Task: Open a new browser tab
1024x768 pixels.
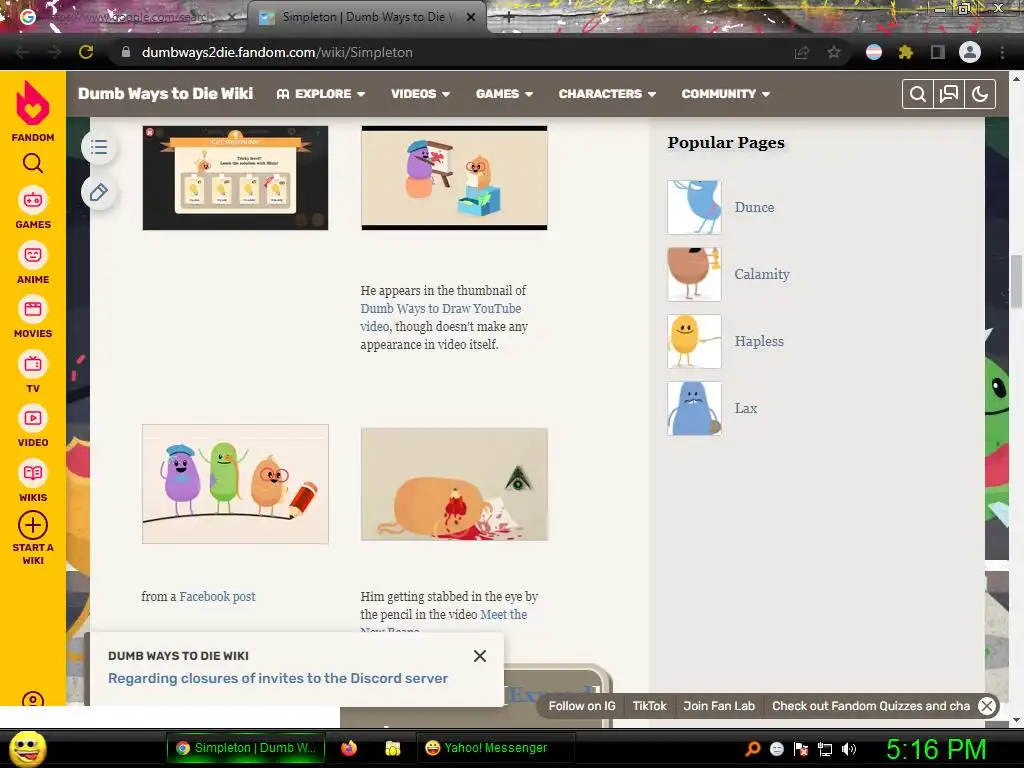Action: [508, 18]
